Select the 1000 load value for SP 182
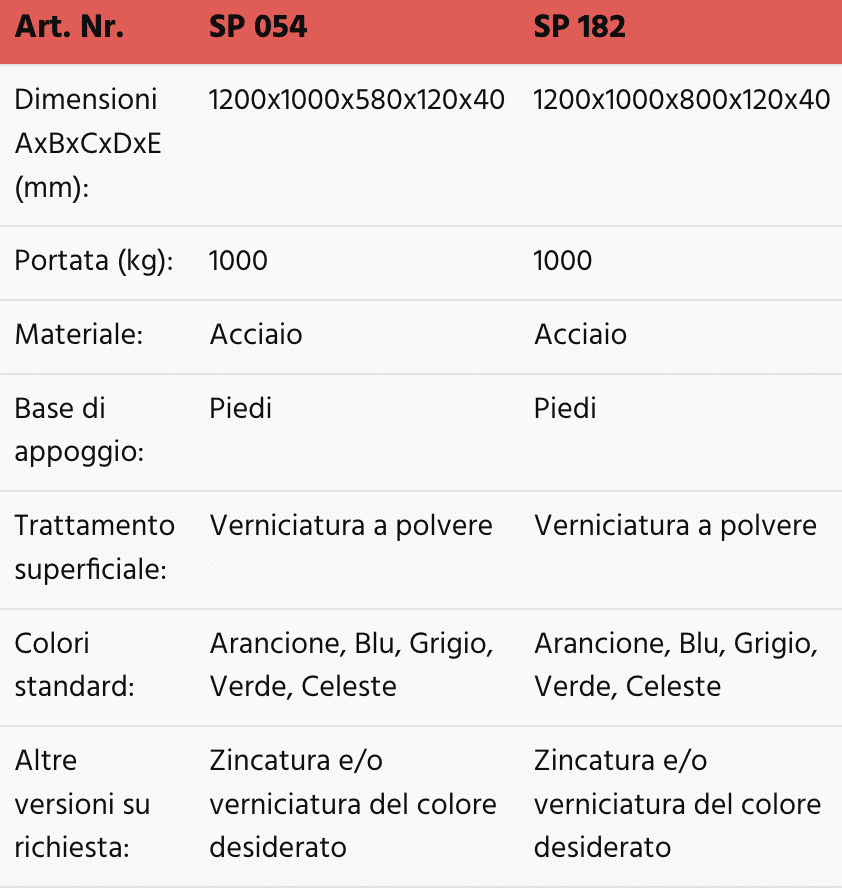Screen dimensions: 842x890 [x=563, y=261]
